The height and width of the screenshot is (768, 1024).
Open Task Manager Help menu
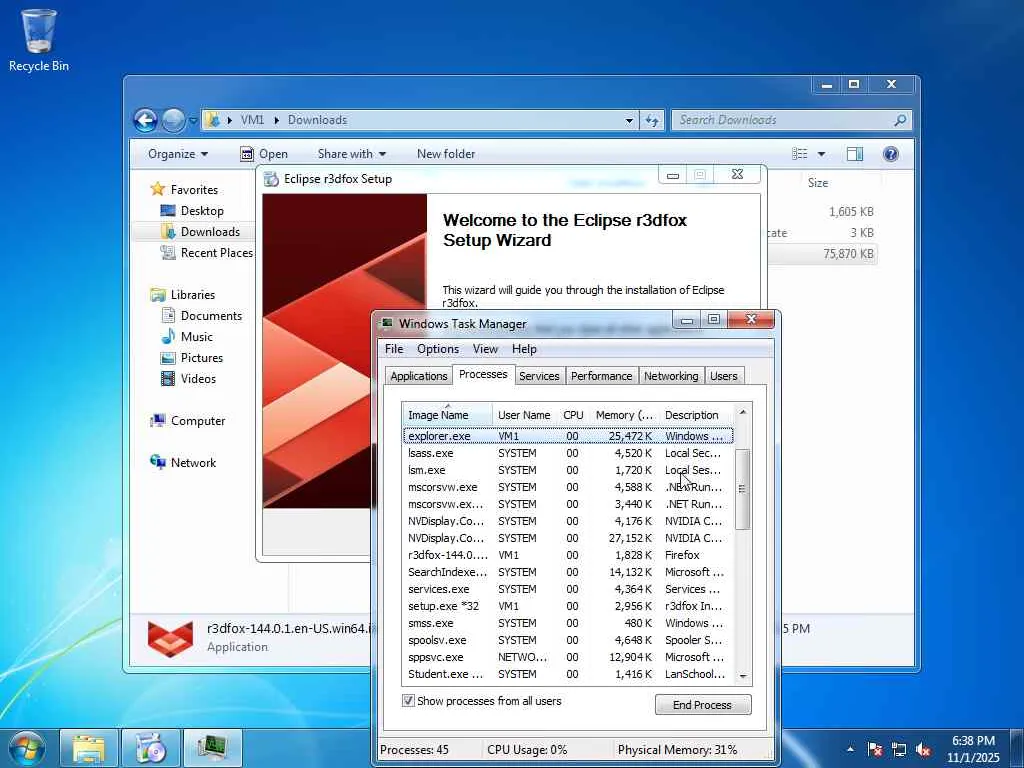pyautogui.click(x=524, y=349)
